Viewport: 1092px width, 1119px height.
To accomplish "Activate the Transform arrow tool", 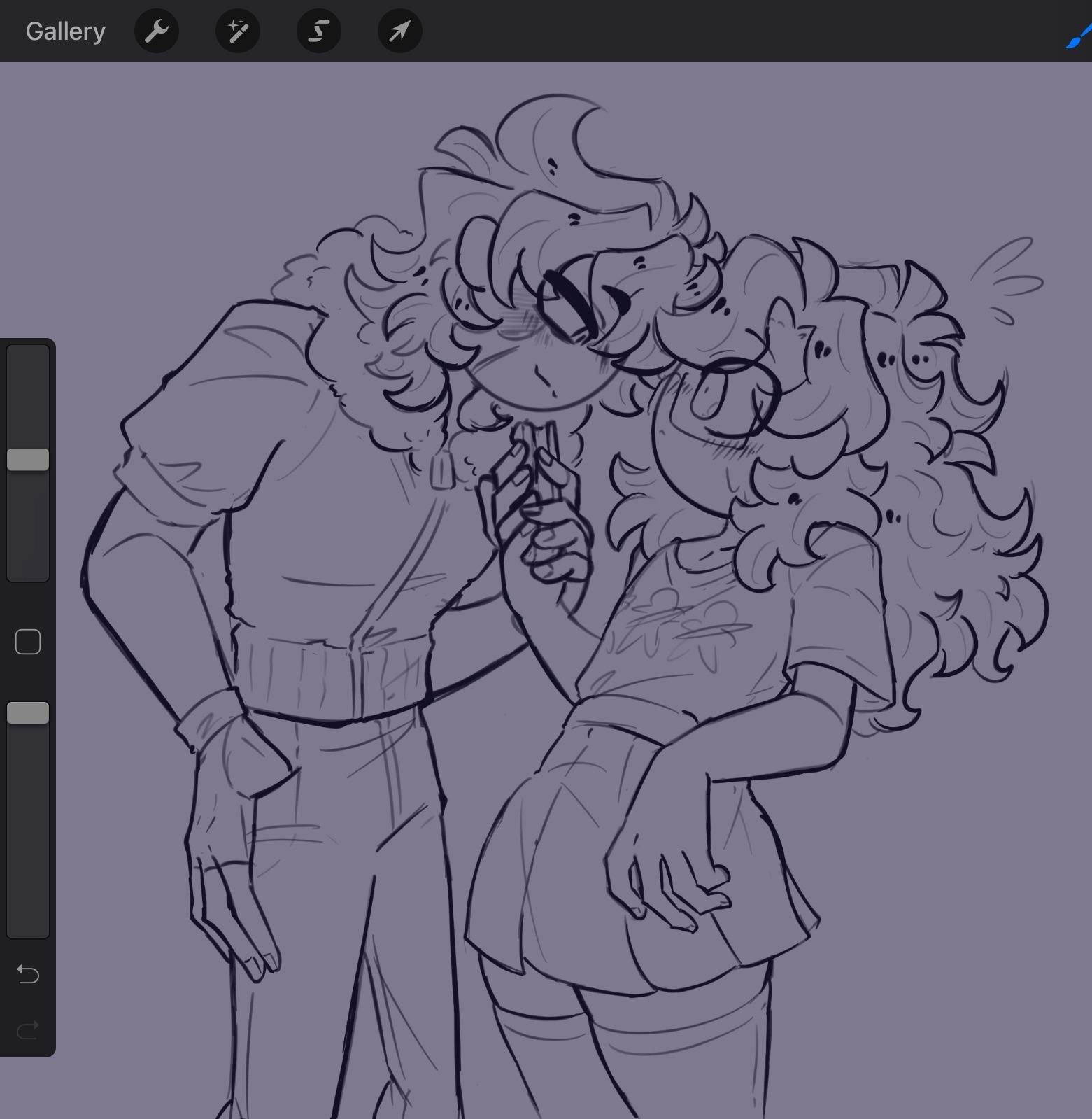I will 399,31.
